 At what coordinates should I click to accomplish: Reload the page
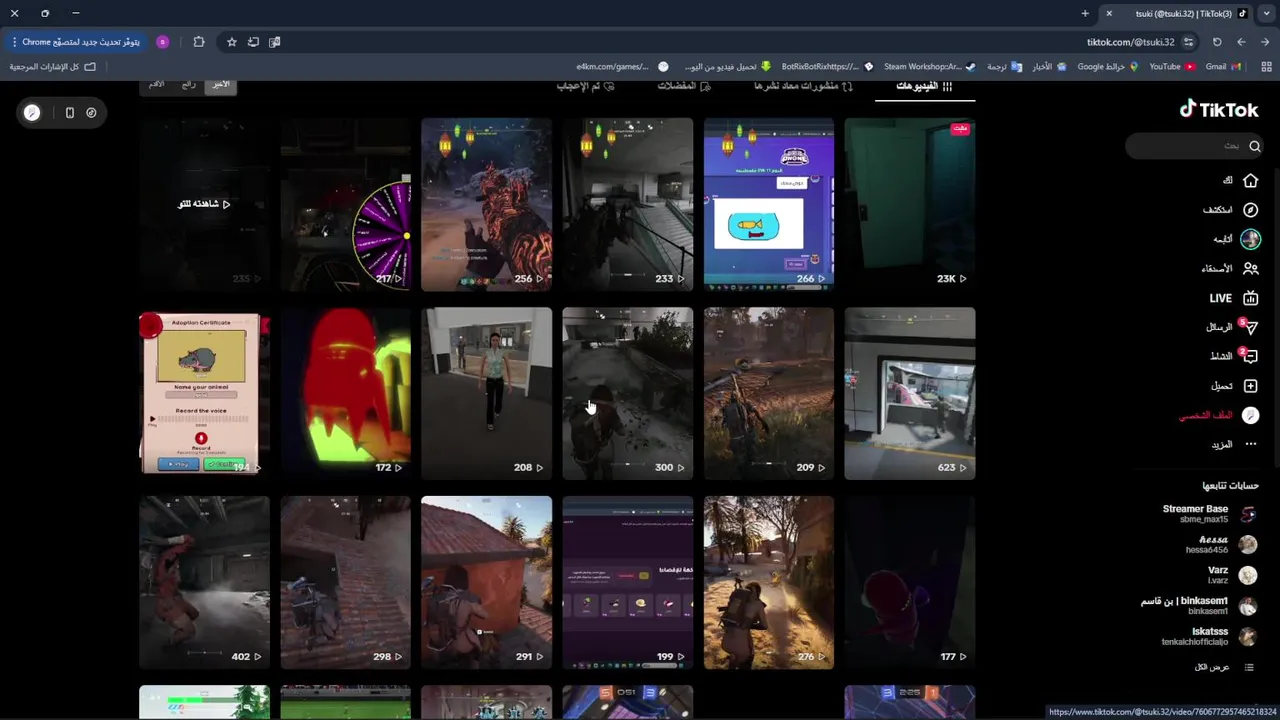[x=1217, y=42]
